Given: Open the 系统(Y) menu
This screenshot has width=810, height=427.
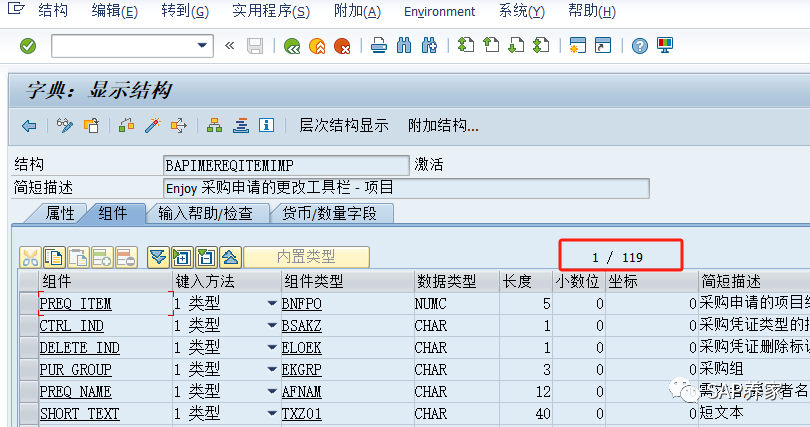Looking at the screenshot, I should pyautogui.click(x=522, y=11).
